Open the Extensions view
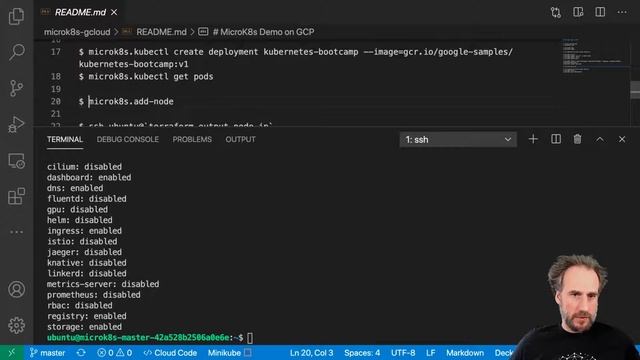This screenshot has width=640, height=360. tap(16, 196)
